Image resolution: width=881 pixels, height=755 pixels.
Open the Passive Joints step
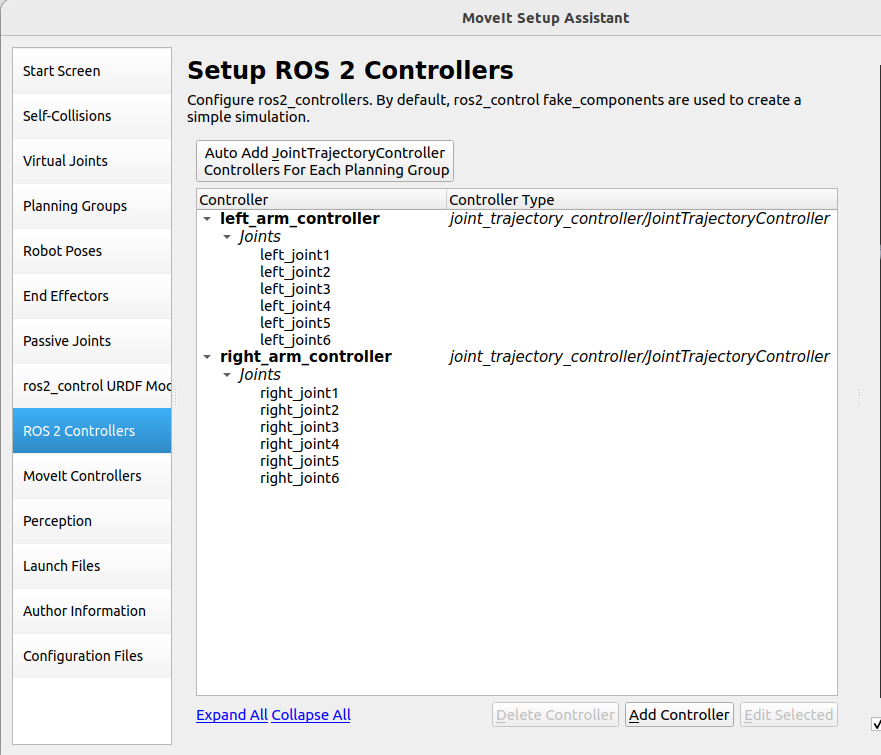(92, 340)
